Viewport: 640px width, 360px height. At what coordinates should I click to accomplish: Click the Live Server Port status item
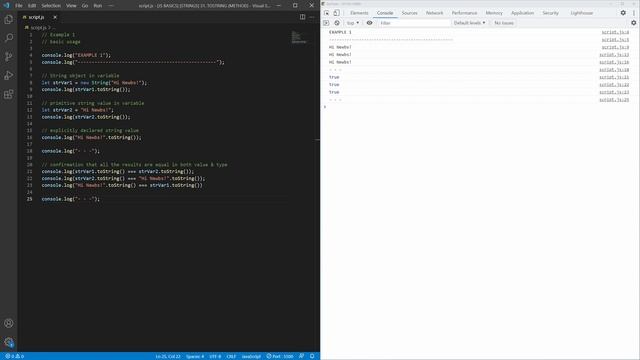tap(280, 356)
